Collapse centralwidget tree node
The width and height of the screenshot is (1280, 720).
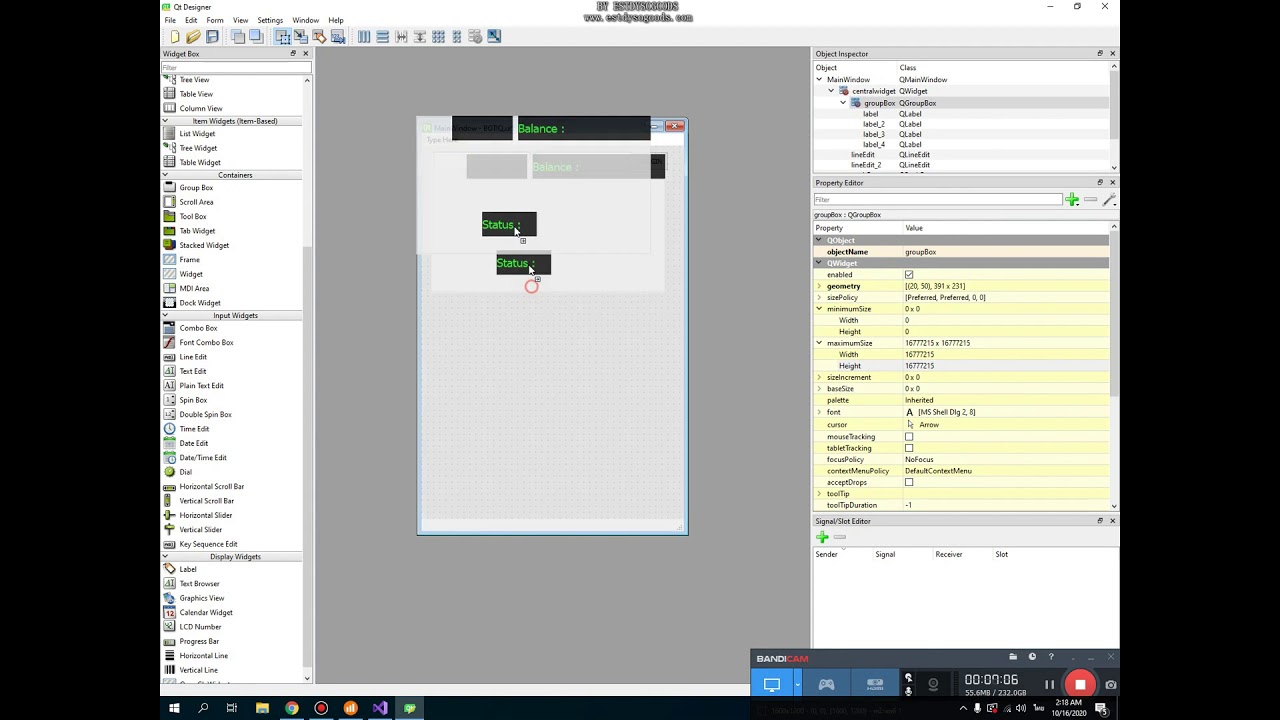coord(831,91)
